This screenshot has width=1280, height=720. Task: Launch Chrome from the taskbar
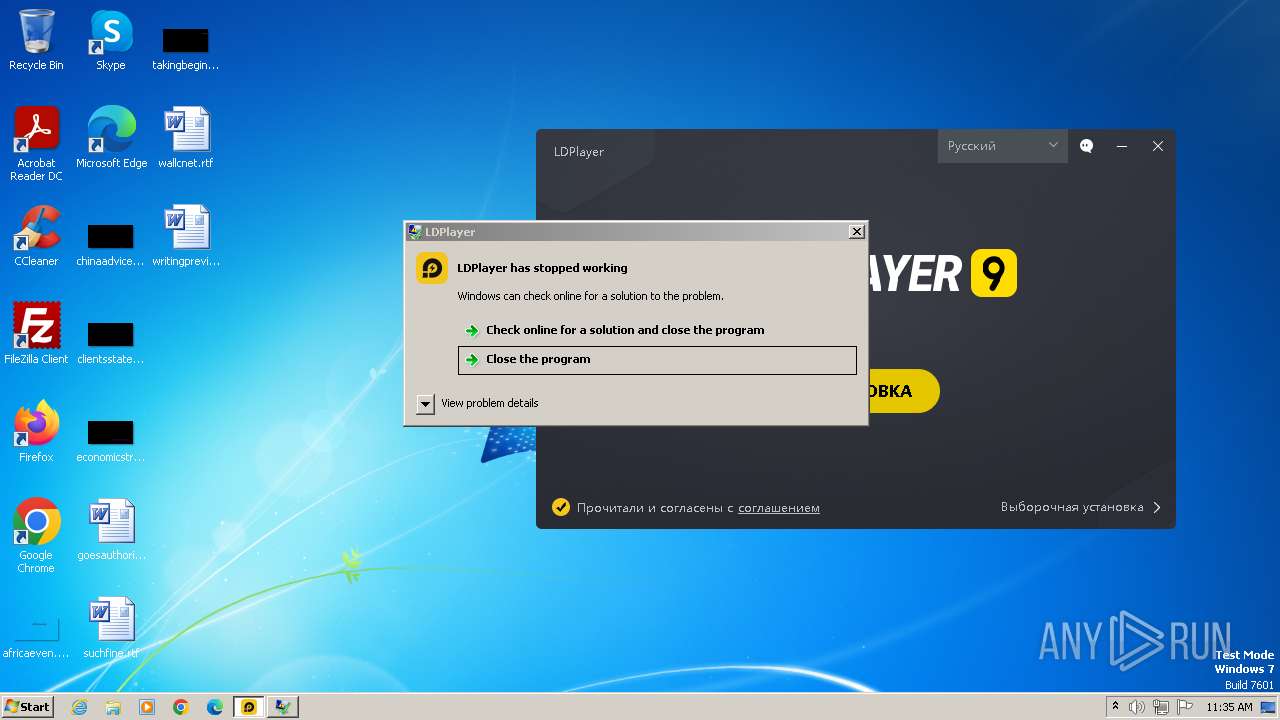pos(181,707)
